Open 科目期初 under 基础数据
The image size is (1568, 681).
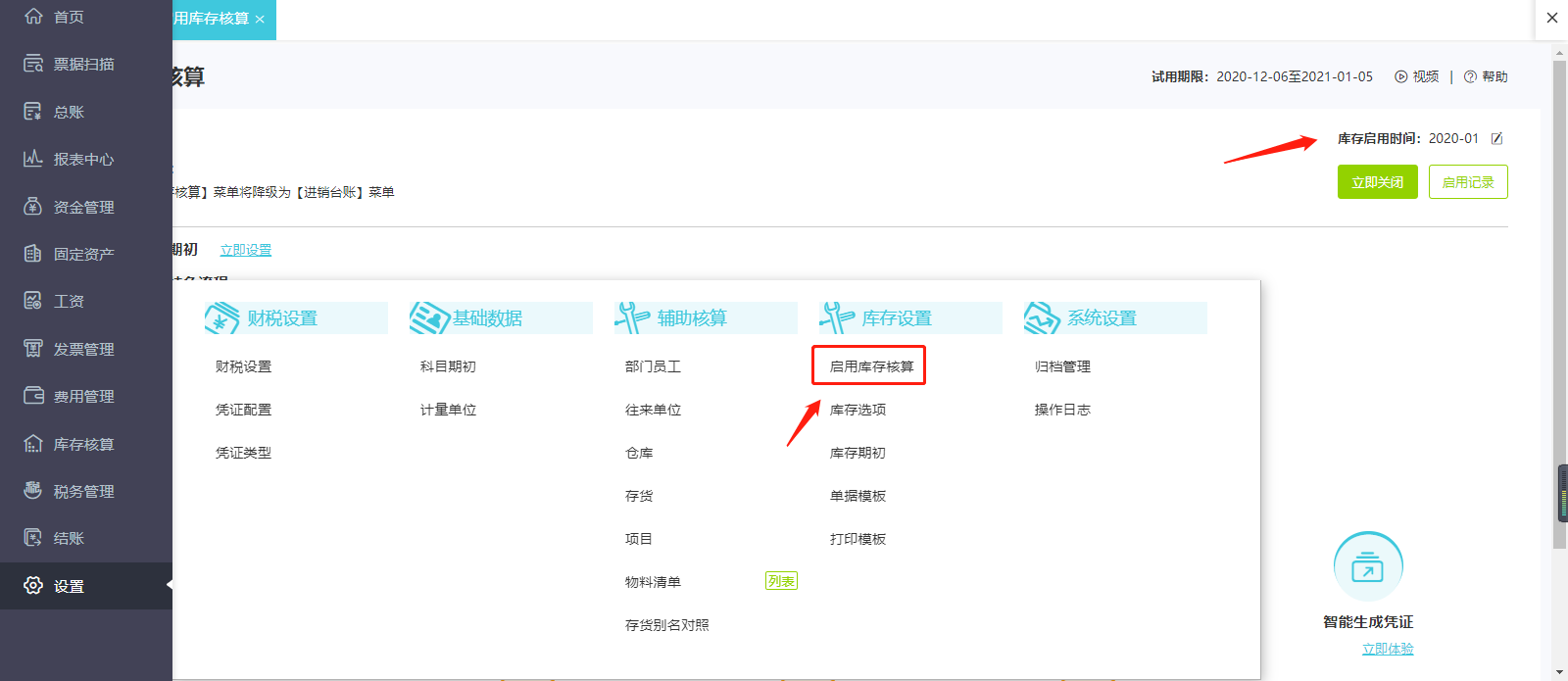[x=448, y=366]
